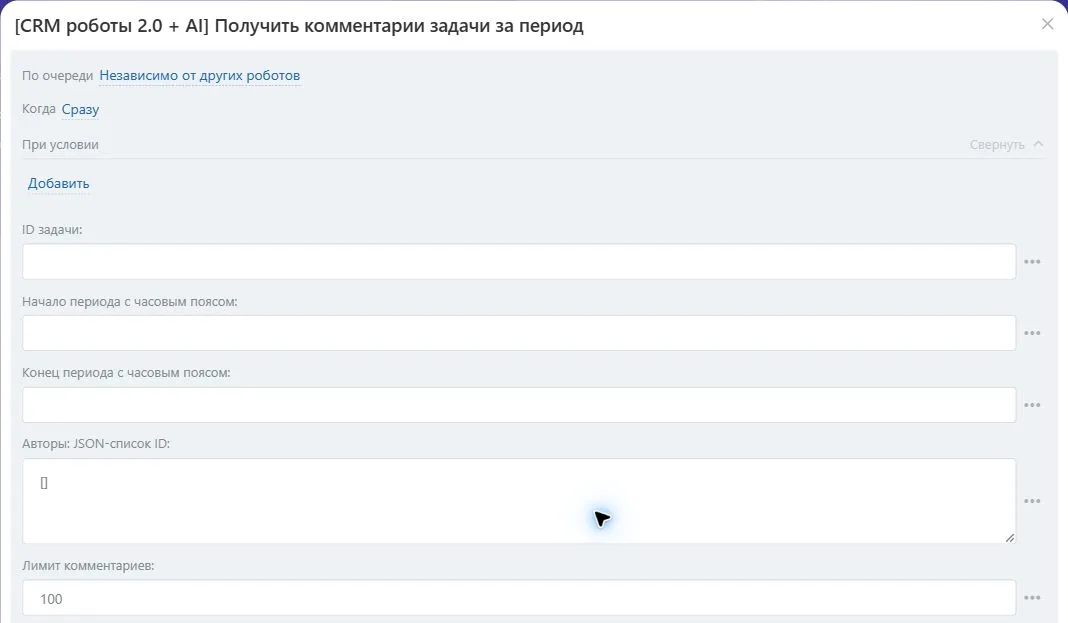Open the three-dots menu beside Начало периода field

[x=1032, y=333]
